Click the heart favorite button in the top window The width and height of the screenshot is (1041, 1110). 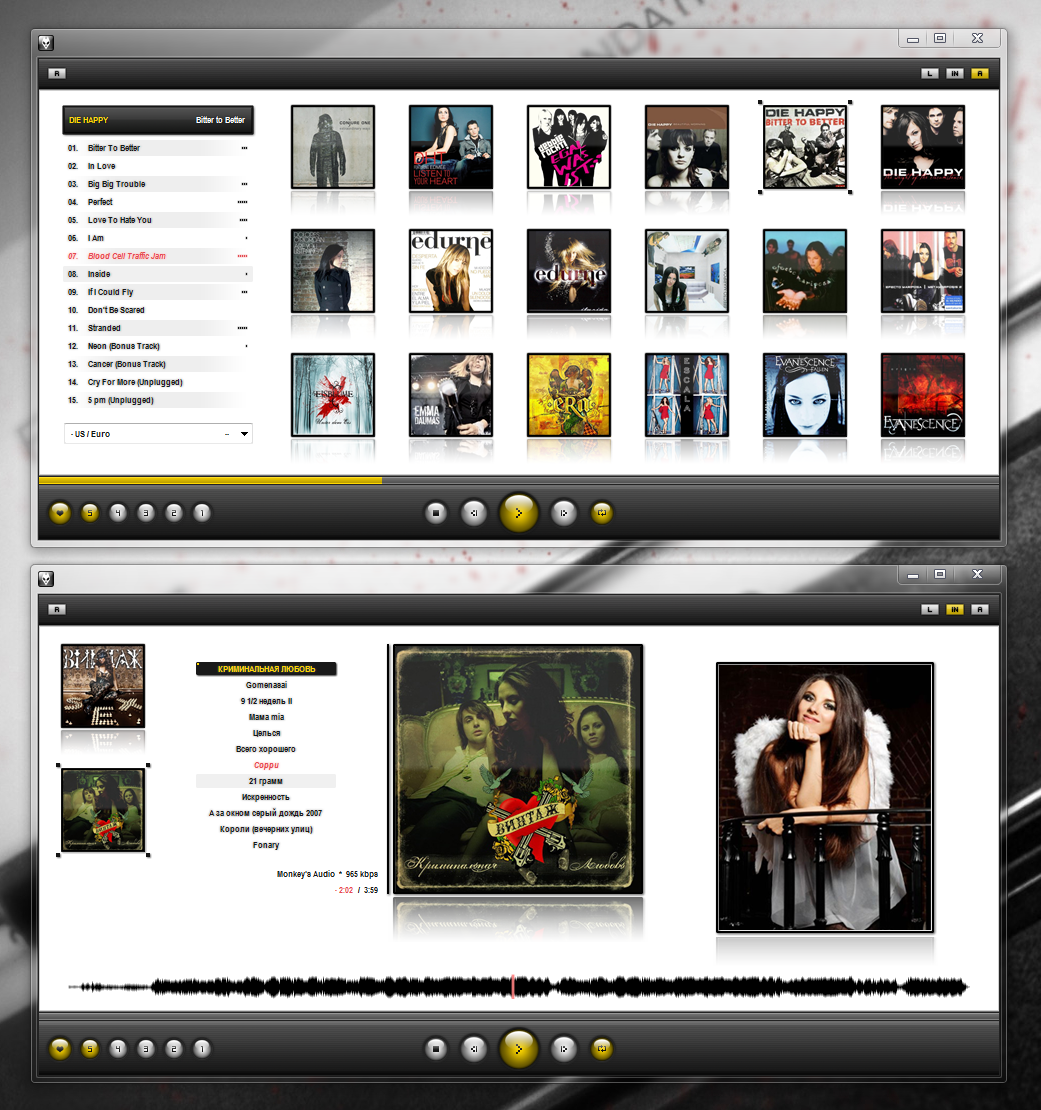tap(60, 513)
